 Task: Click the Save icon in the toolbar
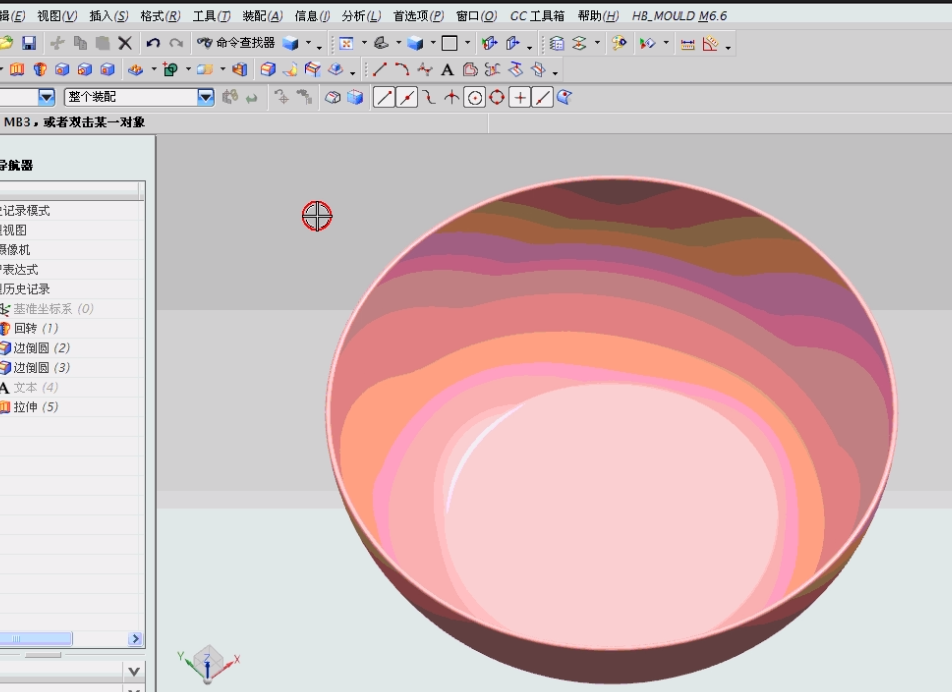pos(29,43)
